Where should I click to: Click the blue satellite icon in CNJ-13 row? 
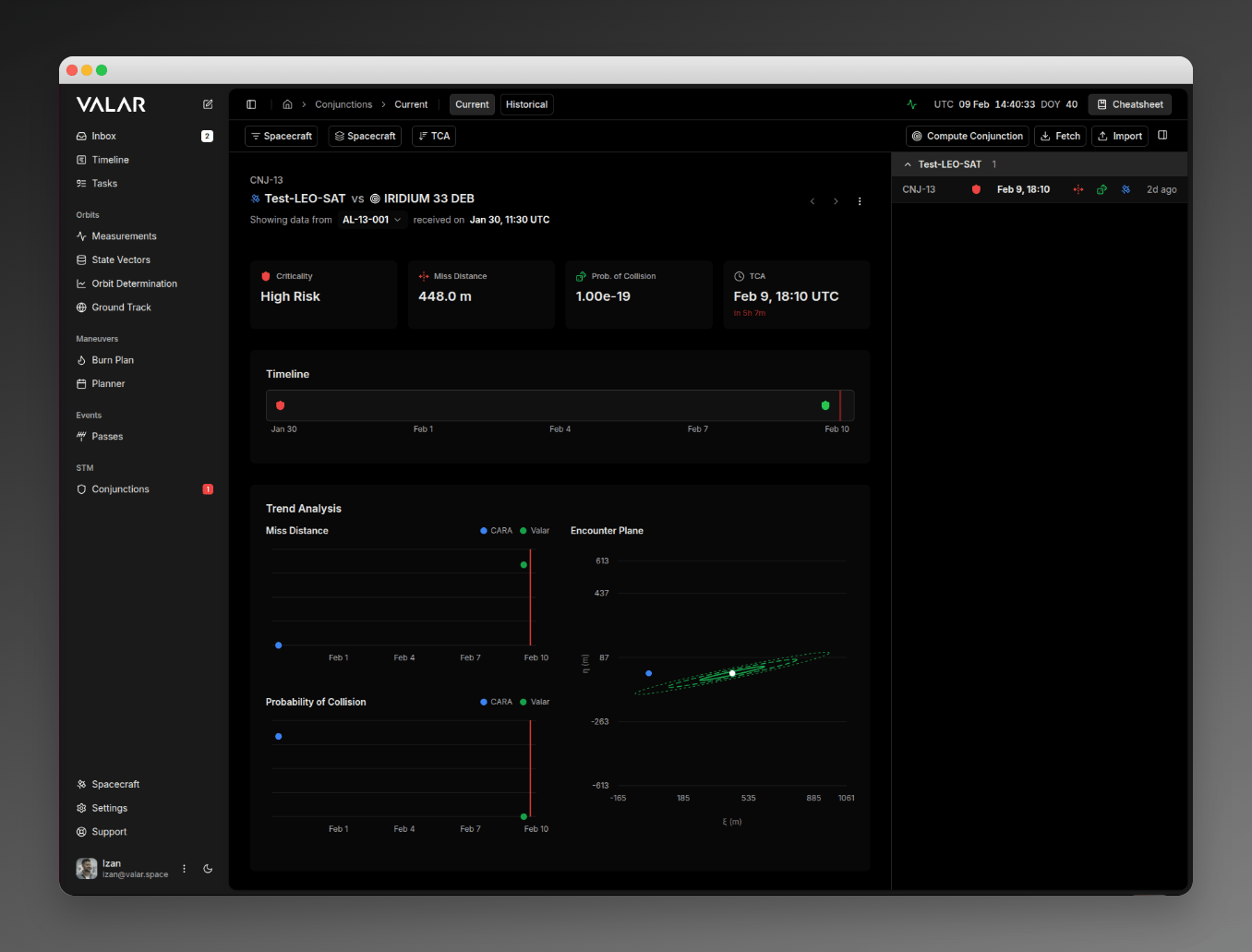tap(1126, 189)
